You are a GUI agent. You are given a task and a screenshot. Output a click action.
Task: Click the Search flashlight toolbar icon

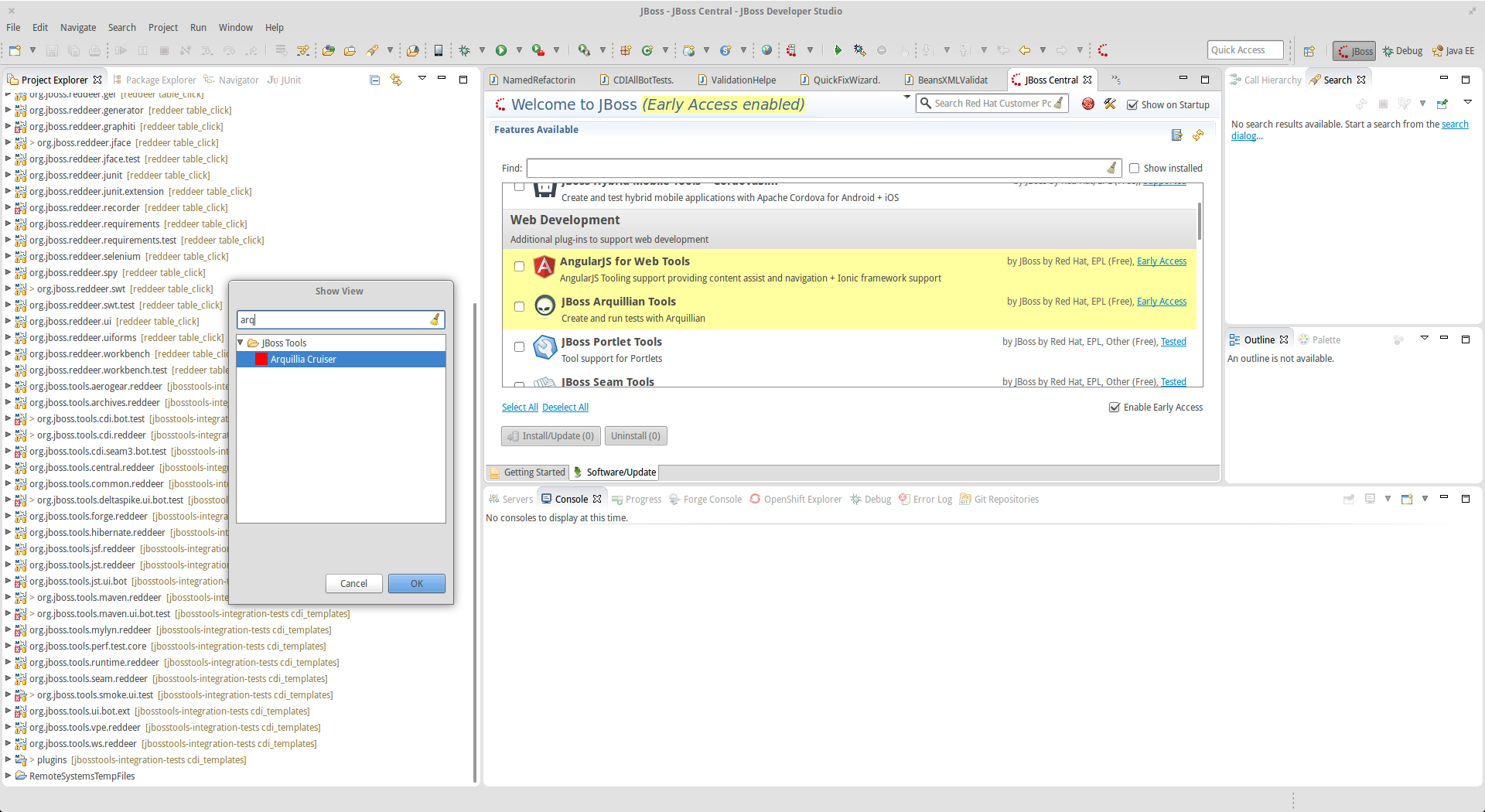[x=373, y=50]
